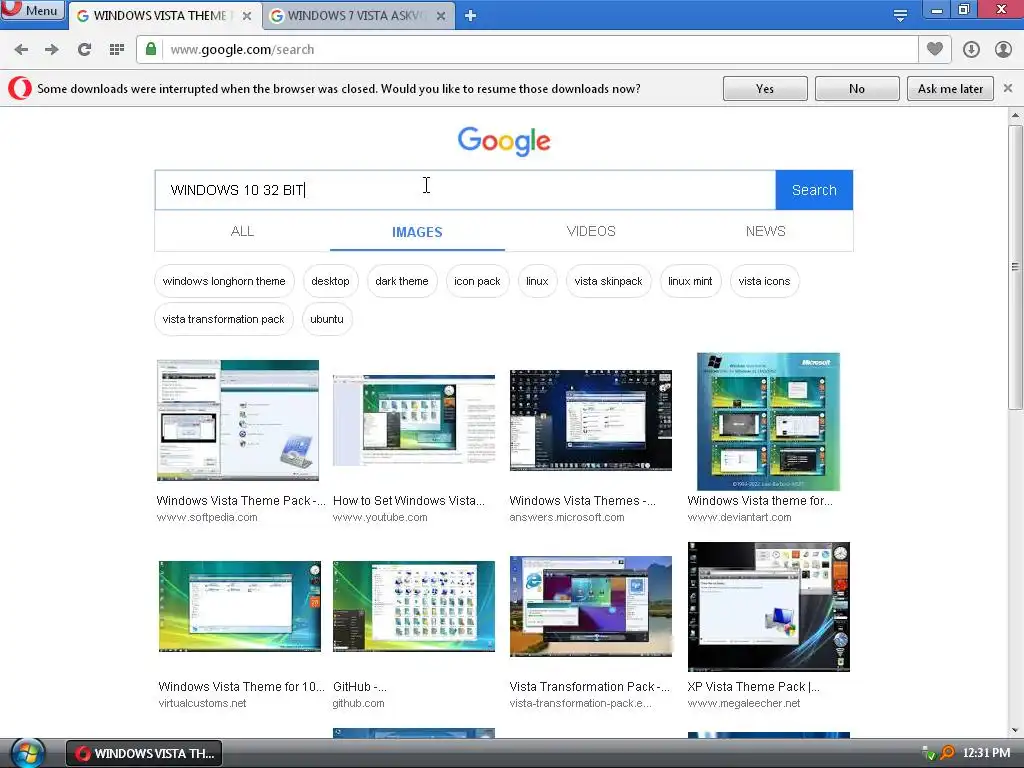Select the linux mint chip

[x=690, y=281]
